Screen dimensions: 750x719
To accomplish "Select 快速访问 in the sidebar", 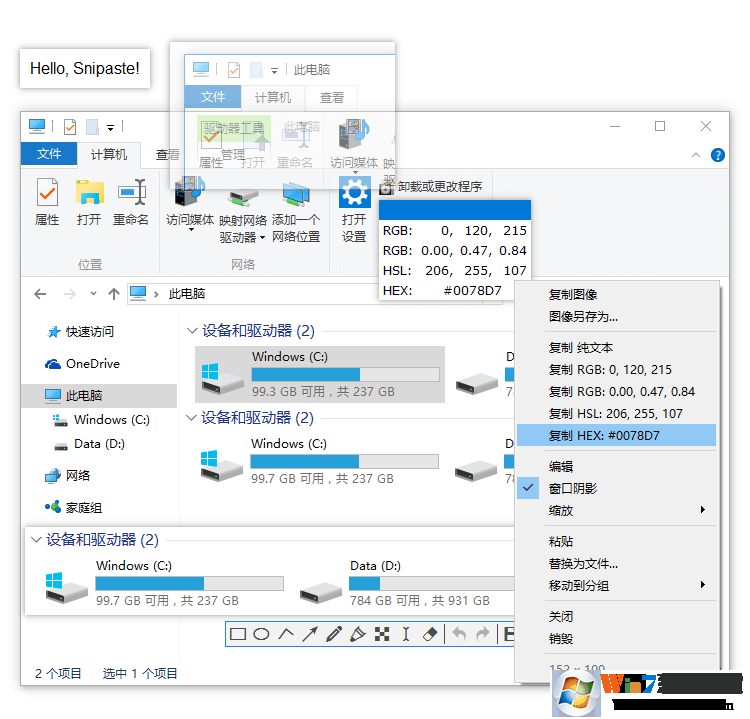I will point(80,332).
